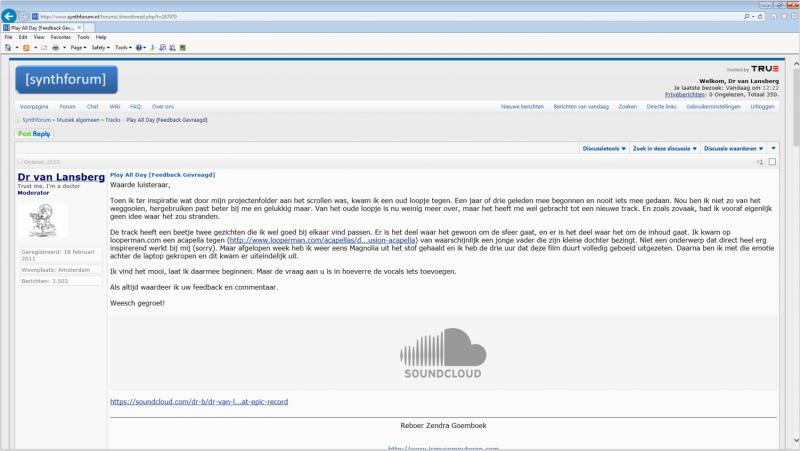Screen dimensions: 800x451
Task: Expand the RSS feeds dropdown arrow
Action: (x=35, y=47)
